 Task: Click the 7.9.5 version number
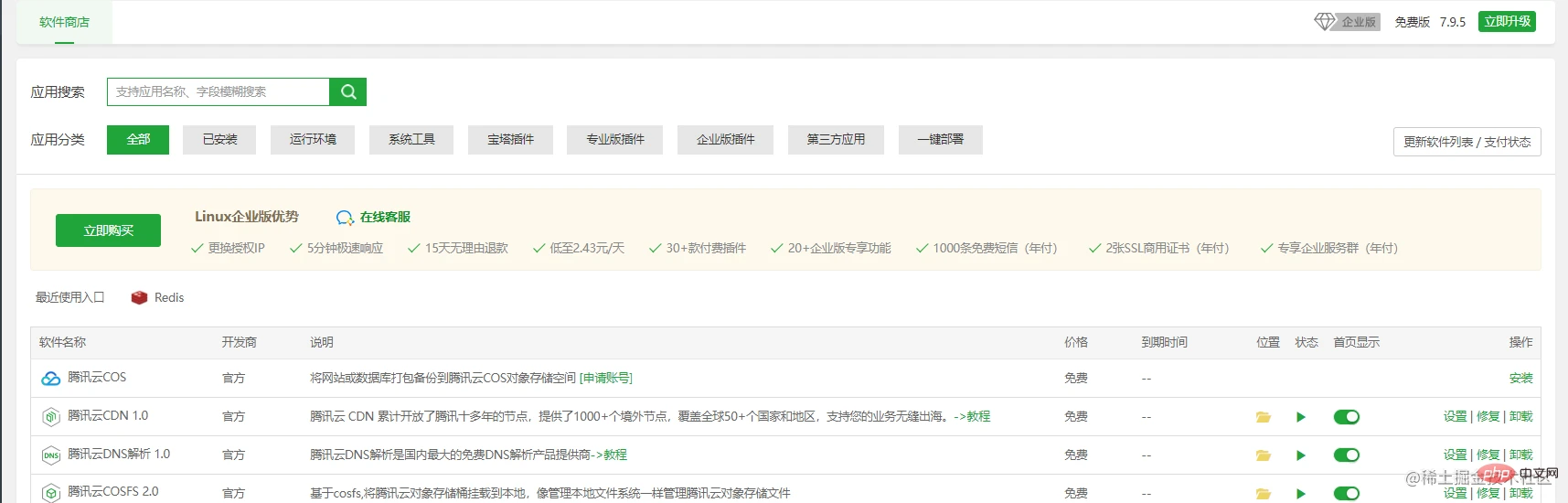[x=1452, y=22]
